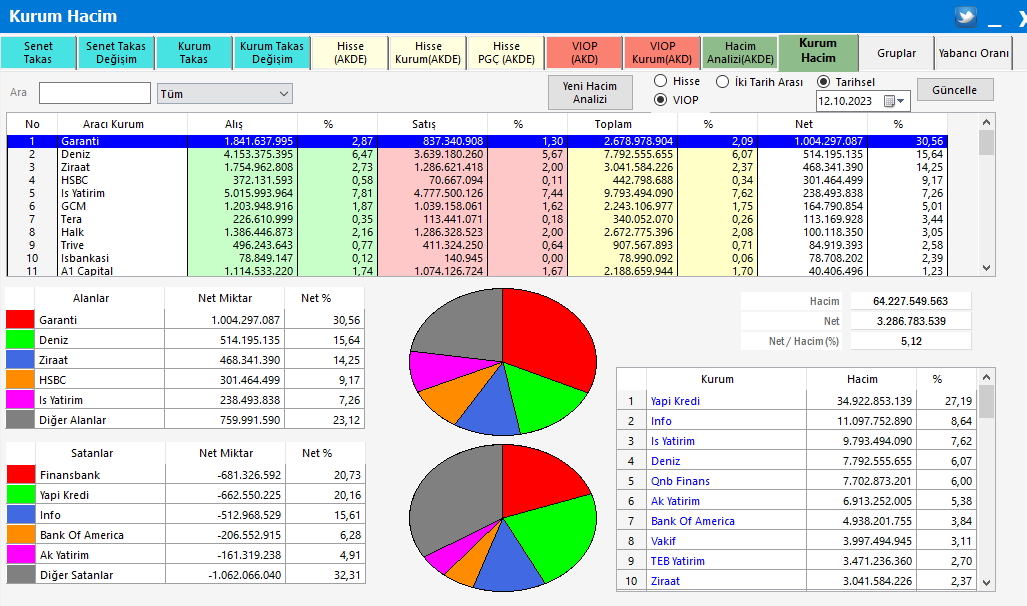Open the VIOP Kurum(AKD) tab

point(662,52)
